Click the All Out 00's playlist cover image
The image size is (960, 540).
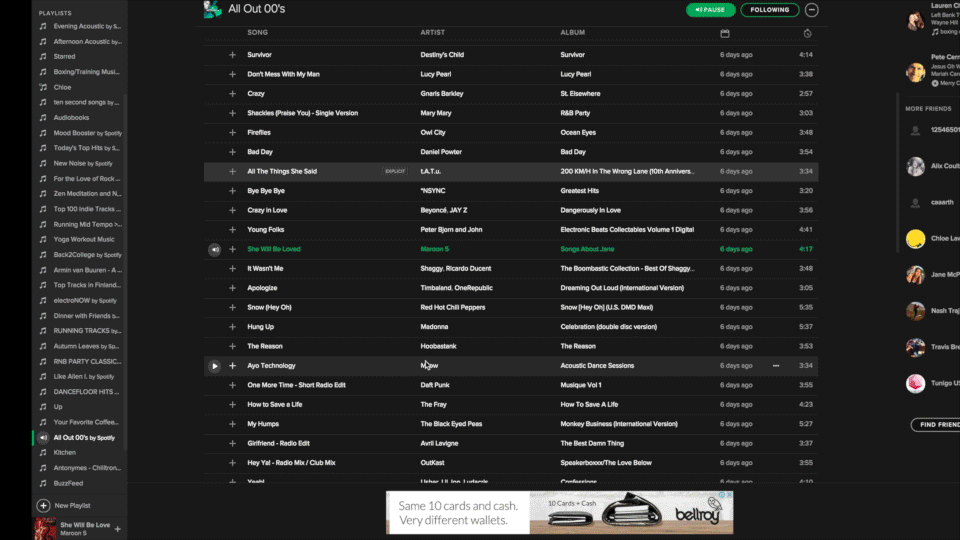(212, 9)
